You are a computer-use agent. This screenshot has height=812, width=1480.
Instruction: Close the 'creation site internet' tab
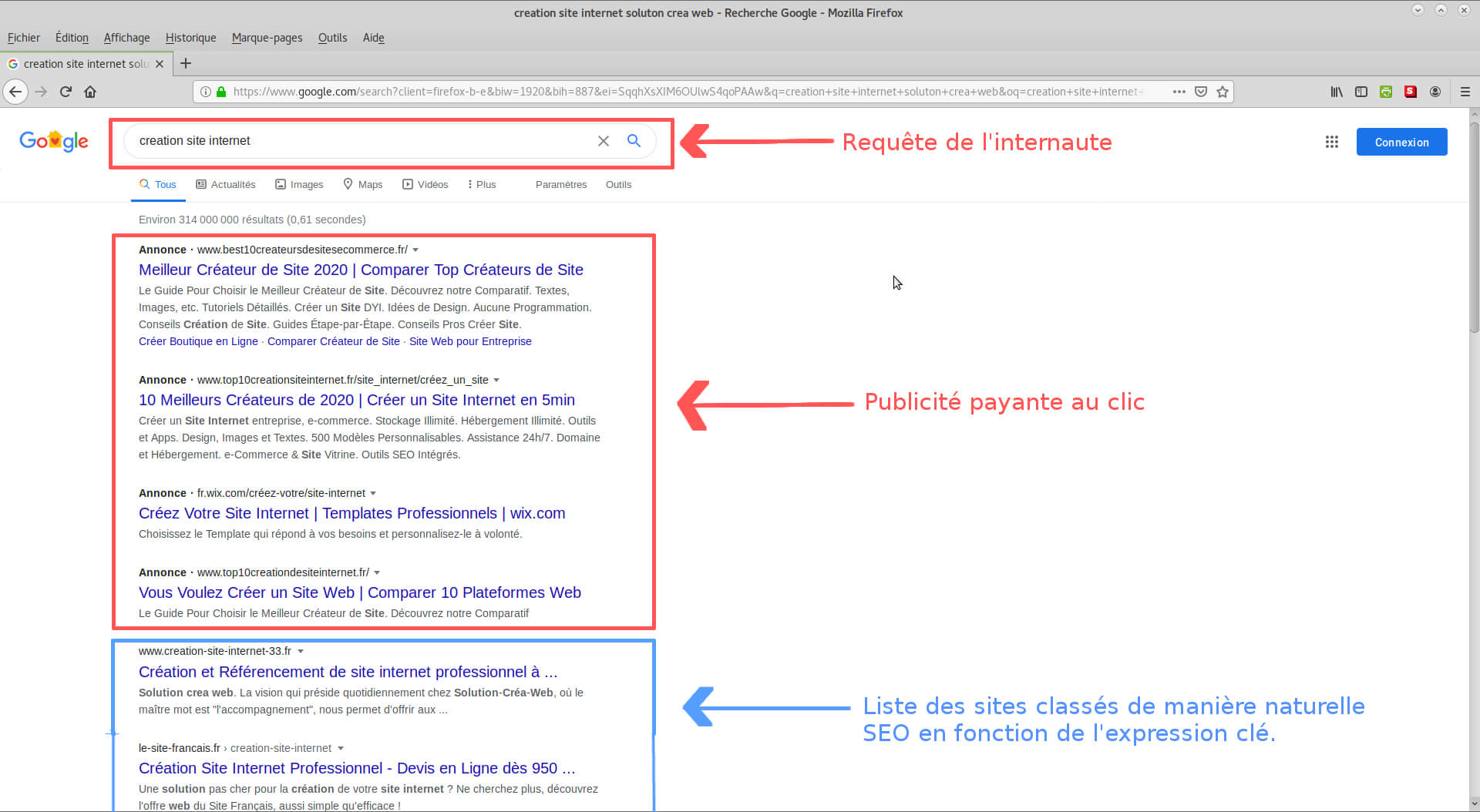160,64
